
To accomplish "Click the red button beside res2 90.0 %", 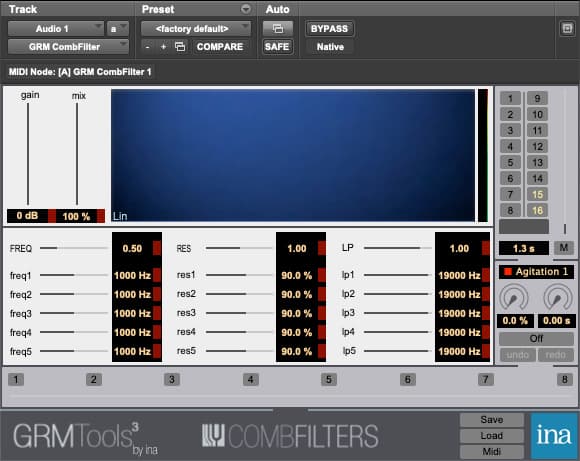I will click(321, 295).
